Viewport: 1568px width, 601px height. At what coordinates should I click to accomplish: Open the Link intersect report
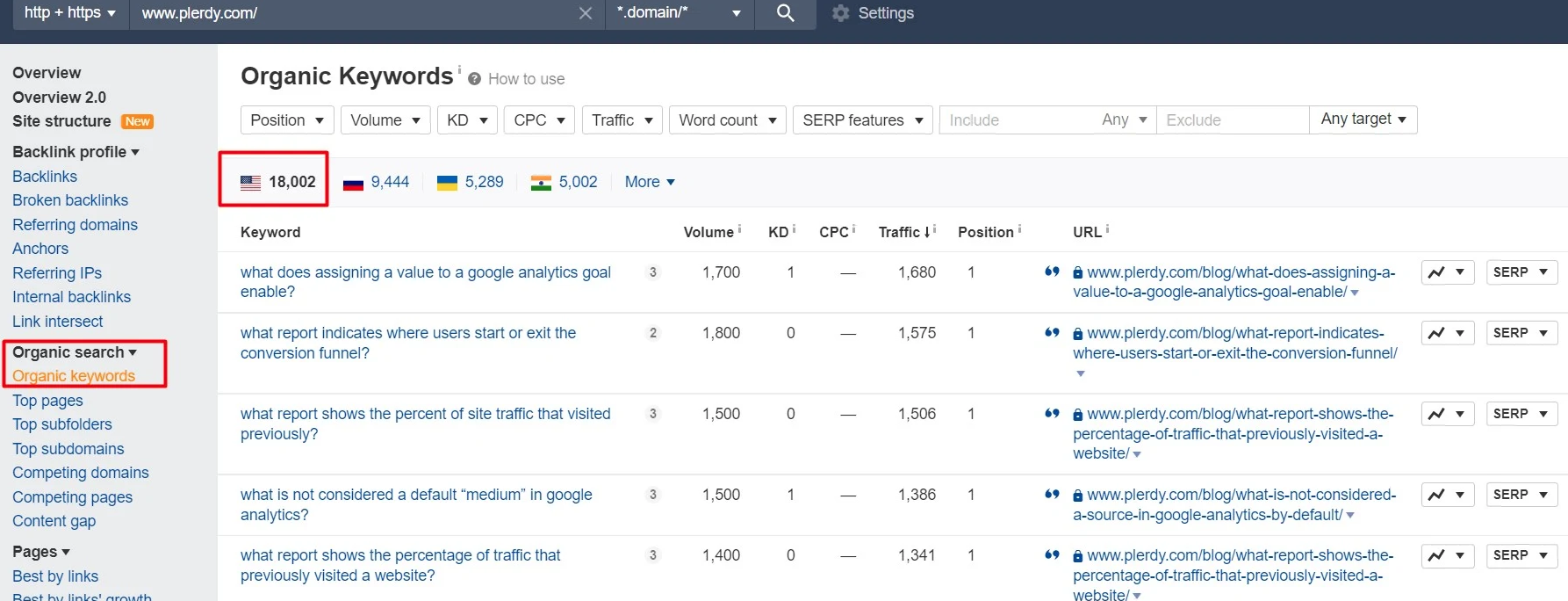point(57,322)
